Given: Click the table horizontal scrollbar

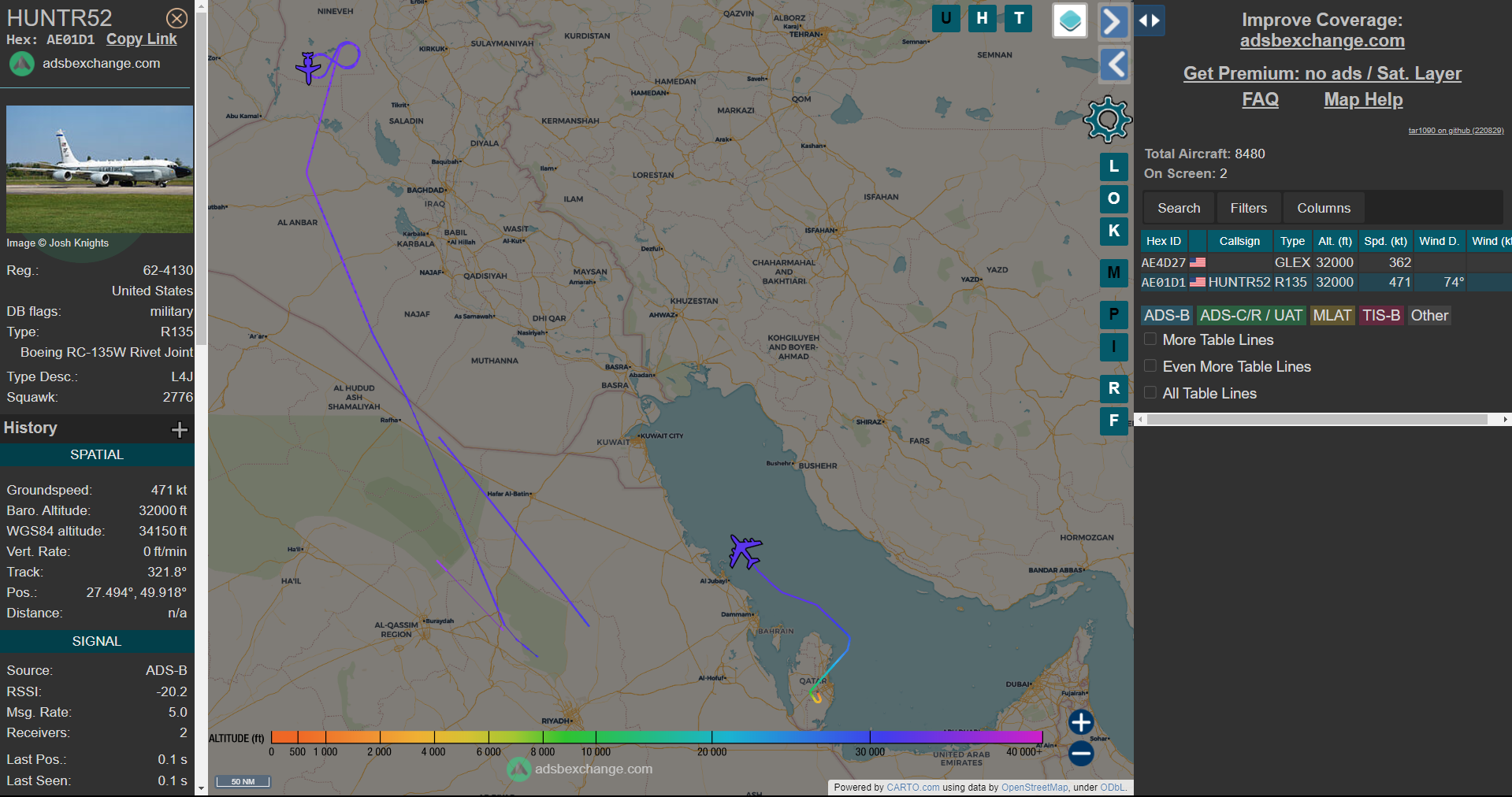Looking at the screenshot, I should point(1317,420).
